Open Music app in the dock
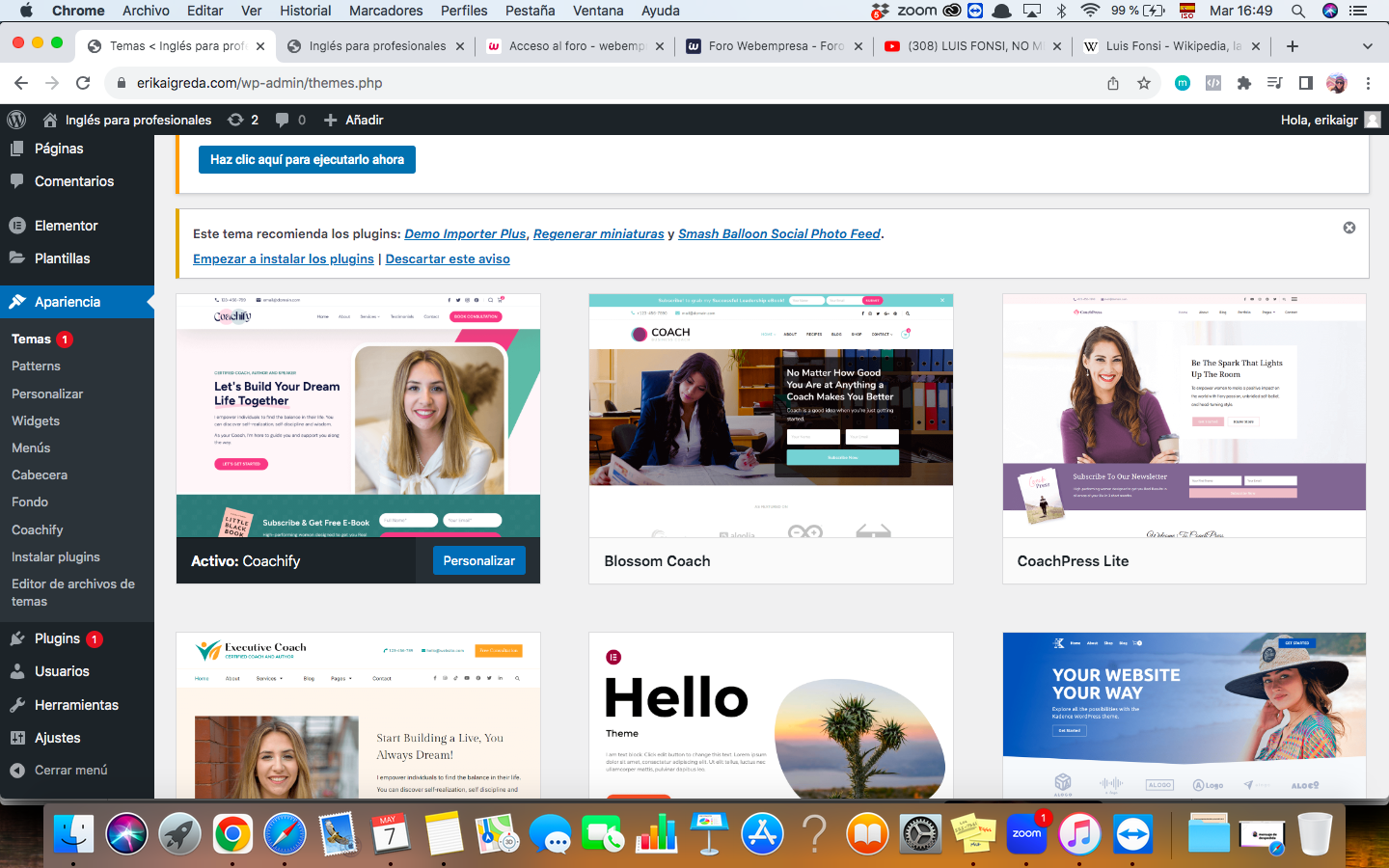 (x=1080, y=834)
